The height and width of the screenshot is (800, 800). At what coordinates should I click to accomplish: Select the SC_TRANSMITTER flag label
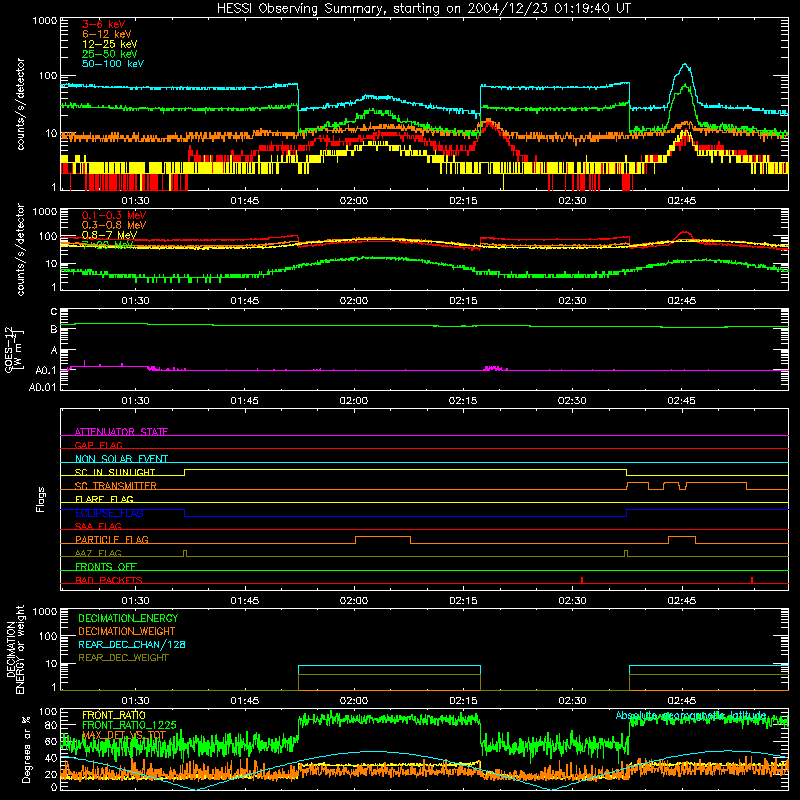tap(116, 486)
